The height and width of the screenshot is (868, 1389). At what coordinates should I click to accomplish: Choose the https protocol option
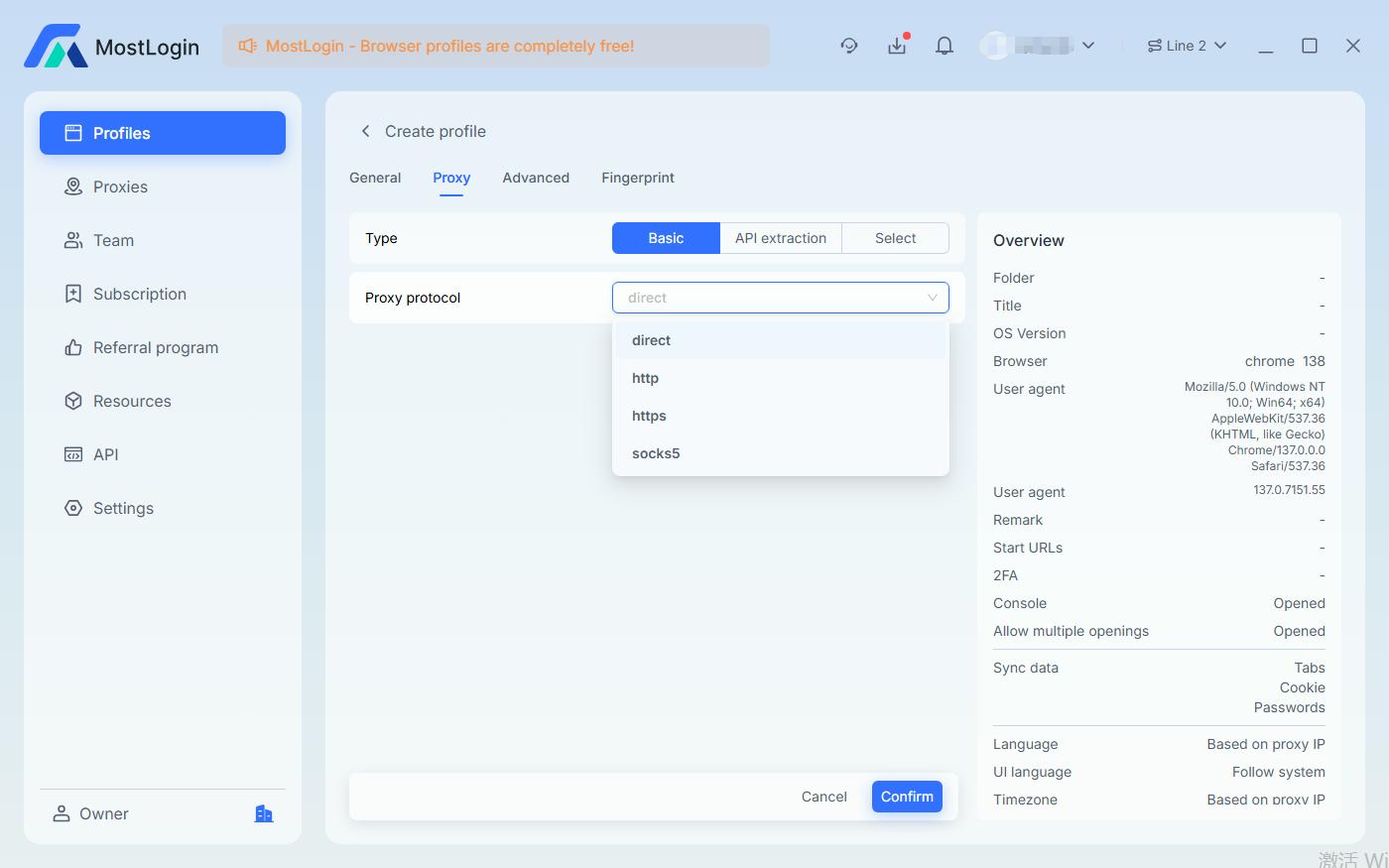[x=781, y=416]
